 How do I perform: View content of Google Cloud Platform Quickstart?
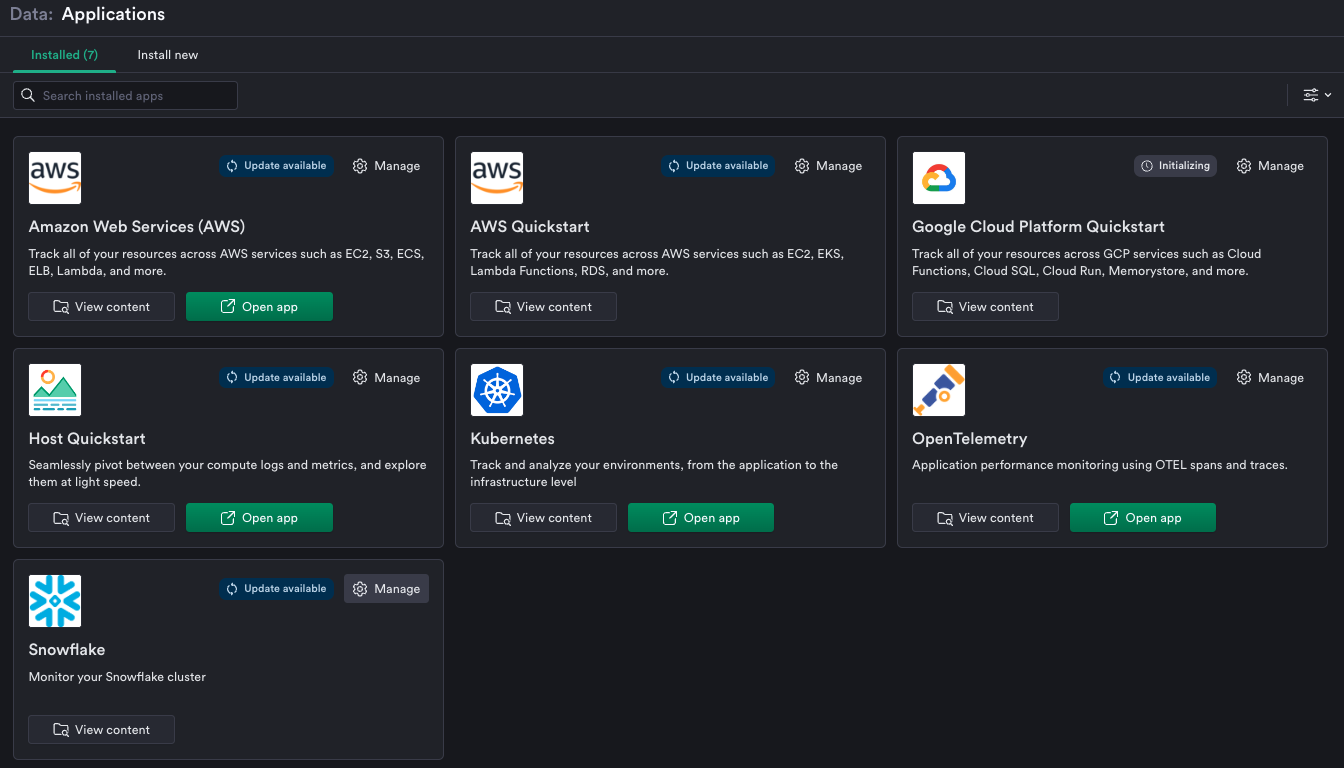(x=986, y=307)
